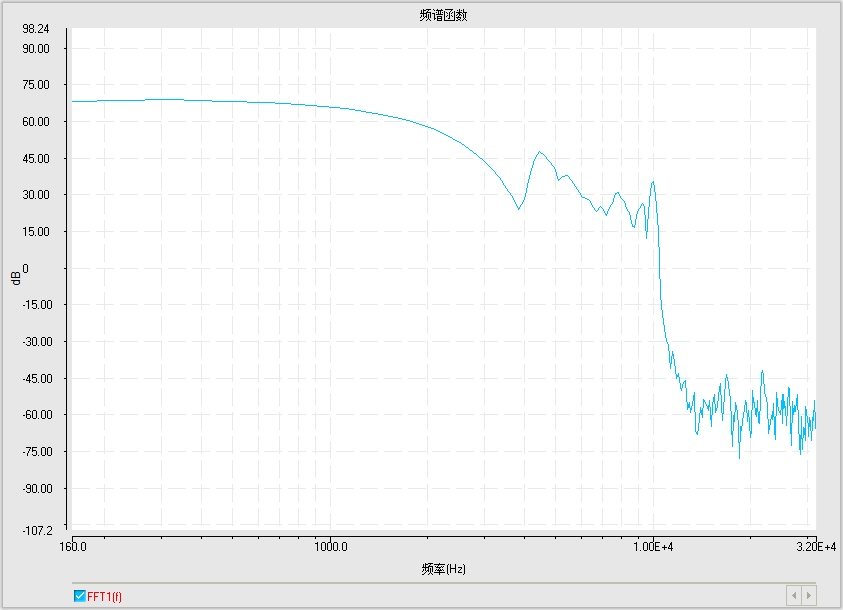Click the chart title 频谱函数
The image size is (843, 610).
coord(444,15)
